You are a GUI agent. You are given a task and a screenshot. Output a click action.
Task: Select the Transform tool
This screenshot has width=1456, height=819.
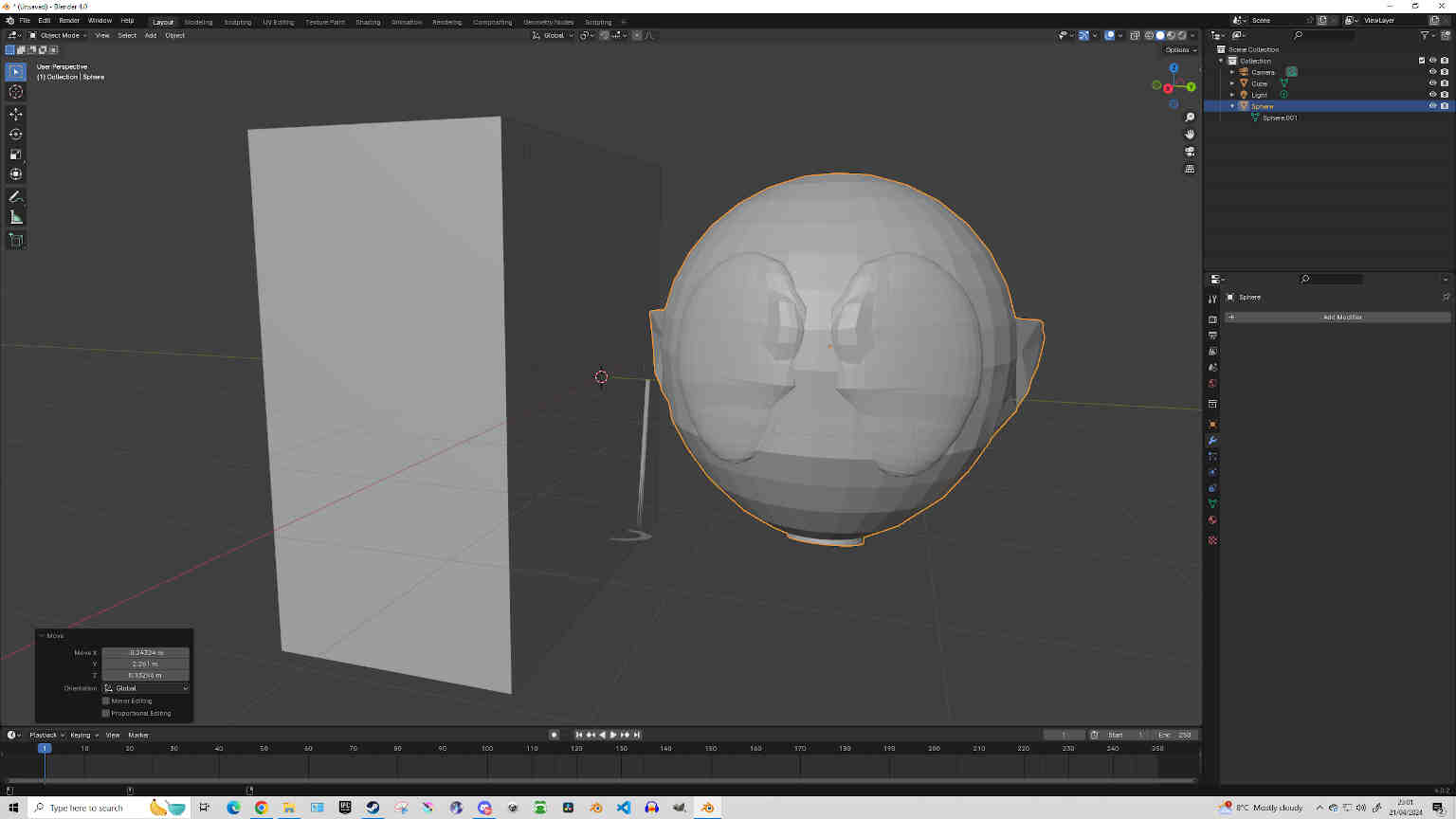(x=15, y=173)
